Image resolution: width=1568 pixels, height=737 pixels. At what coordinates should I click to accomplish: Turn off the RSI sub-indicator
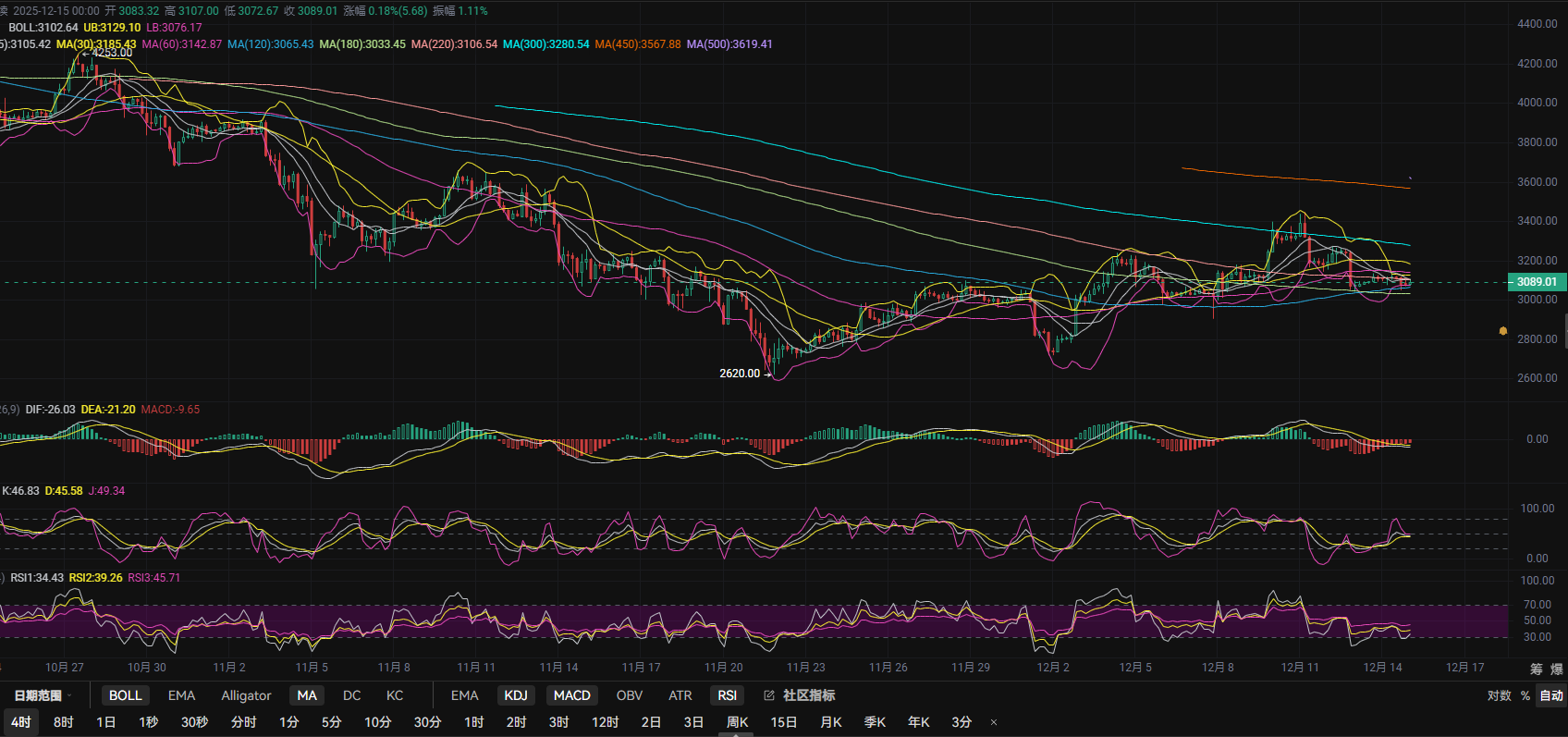(727, 695)
